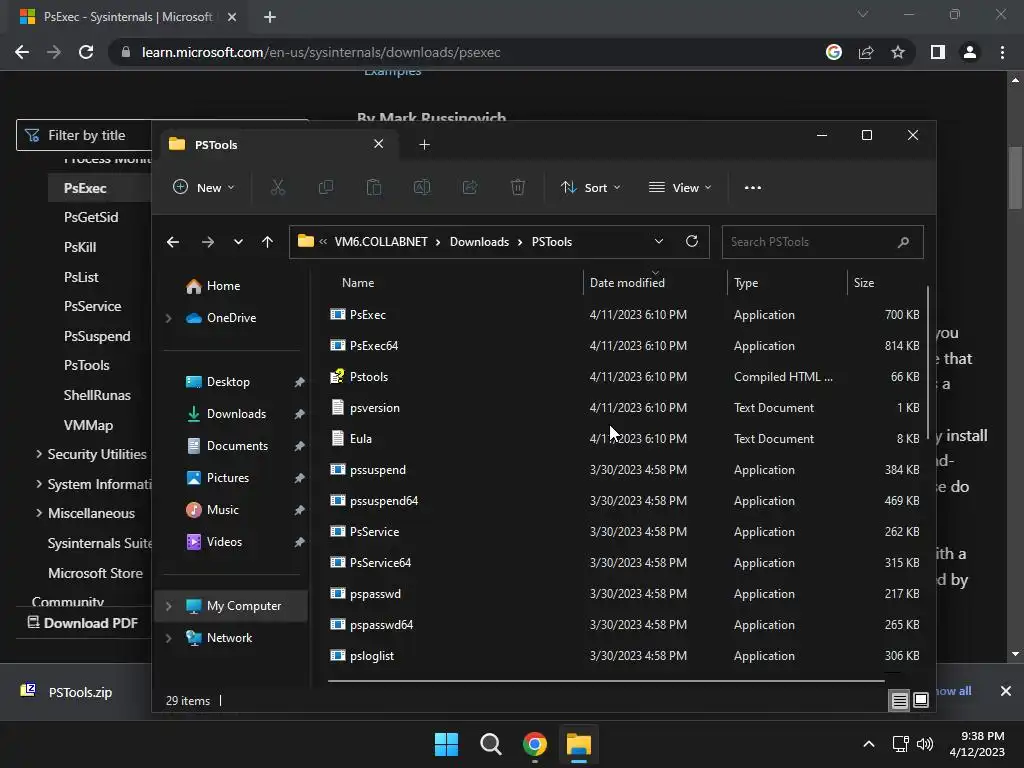Switch to large thumbnails view icon
The height and width of the screenshot is (768, 1024).
[921, 700]
